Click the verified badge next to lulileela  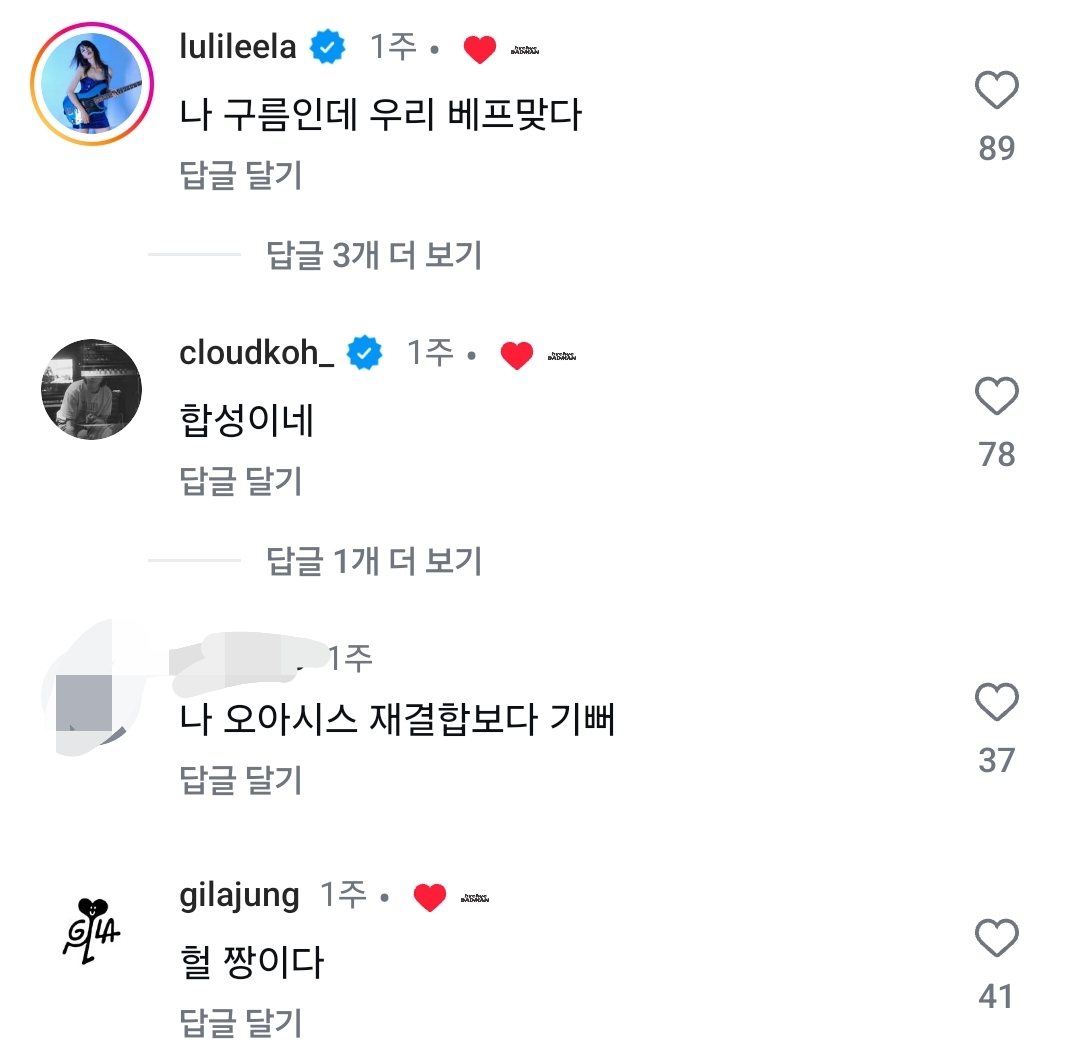(327, 47)
